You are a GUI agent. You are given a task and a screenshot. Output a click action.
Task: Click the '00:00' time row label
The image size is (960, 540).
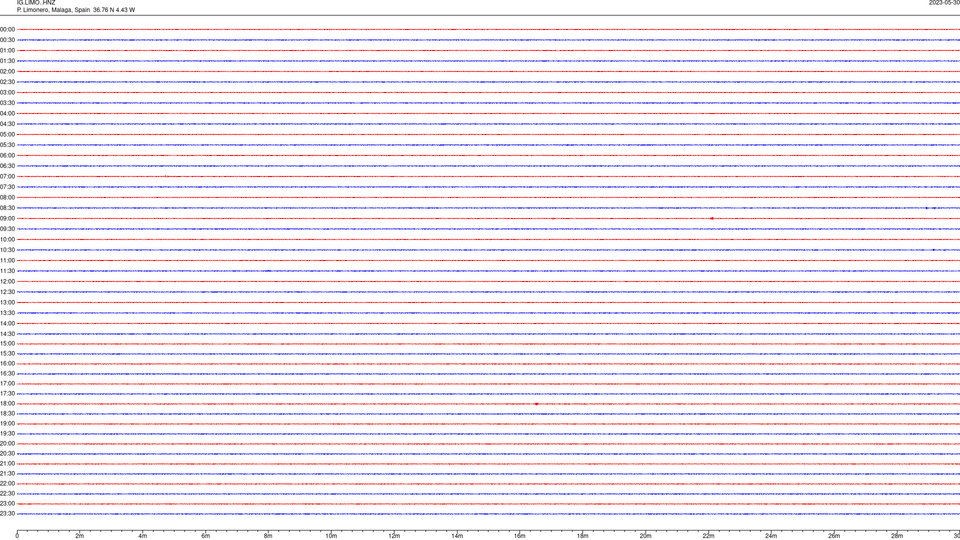(7, 29)
